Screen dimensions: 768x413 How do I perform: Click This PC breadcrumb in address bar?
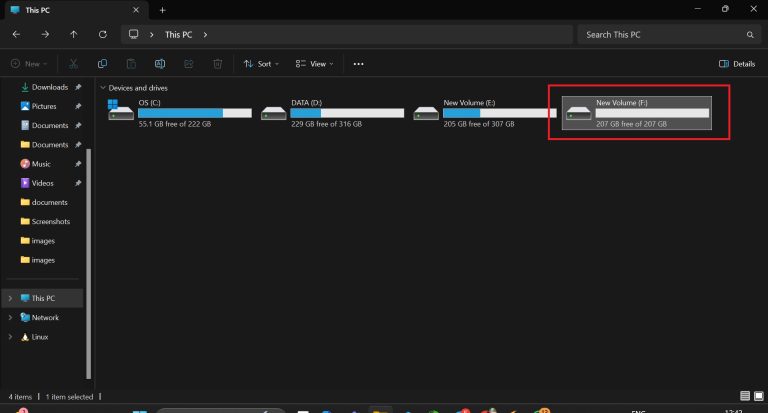178,35
